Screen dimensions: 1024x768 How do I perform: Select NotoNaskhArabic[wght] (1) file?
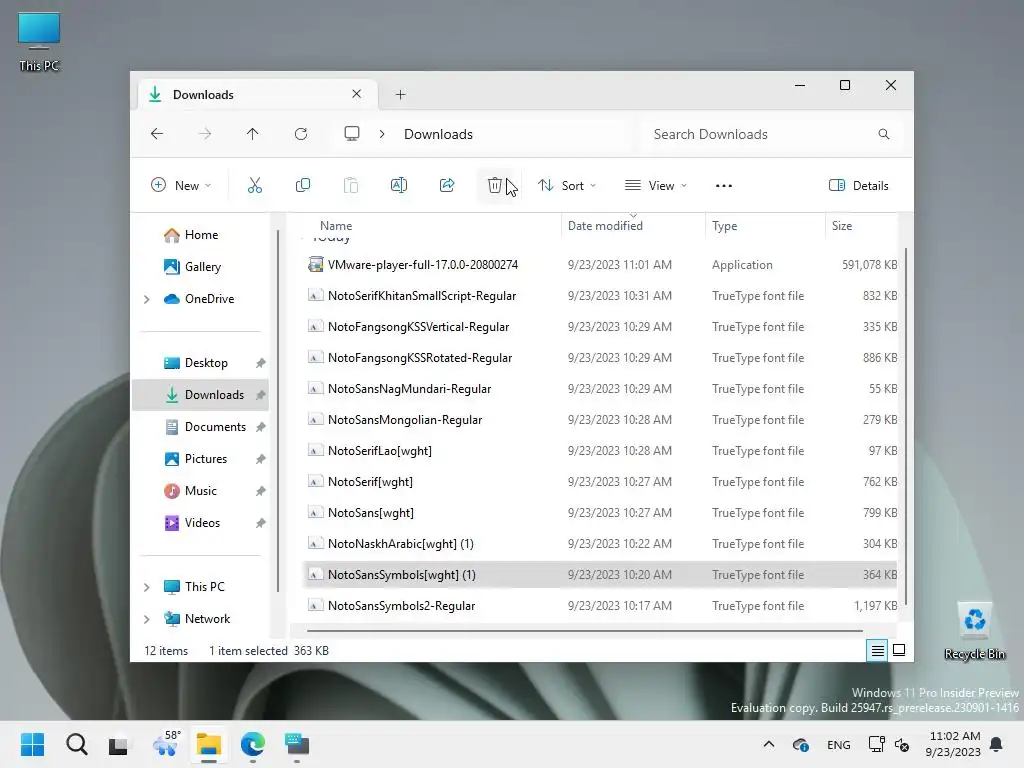(601, 544)
